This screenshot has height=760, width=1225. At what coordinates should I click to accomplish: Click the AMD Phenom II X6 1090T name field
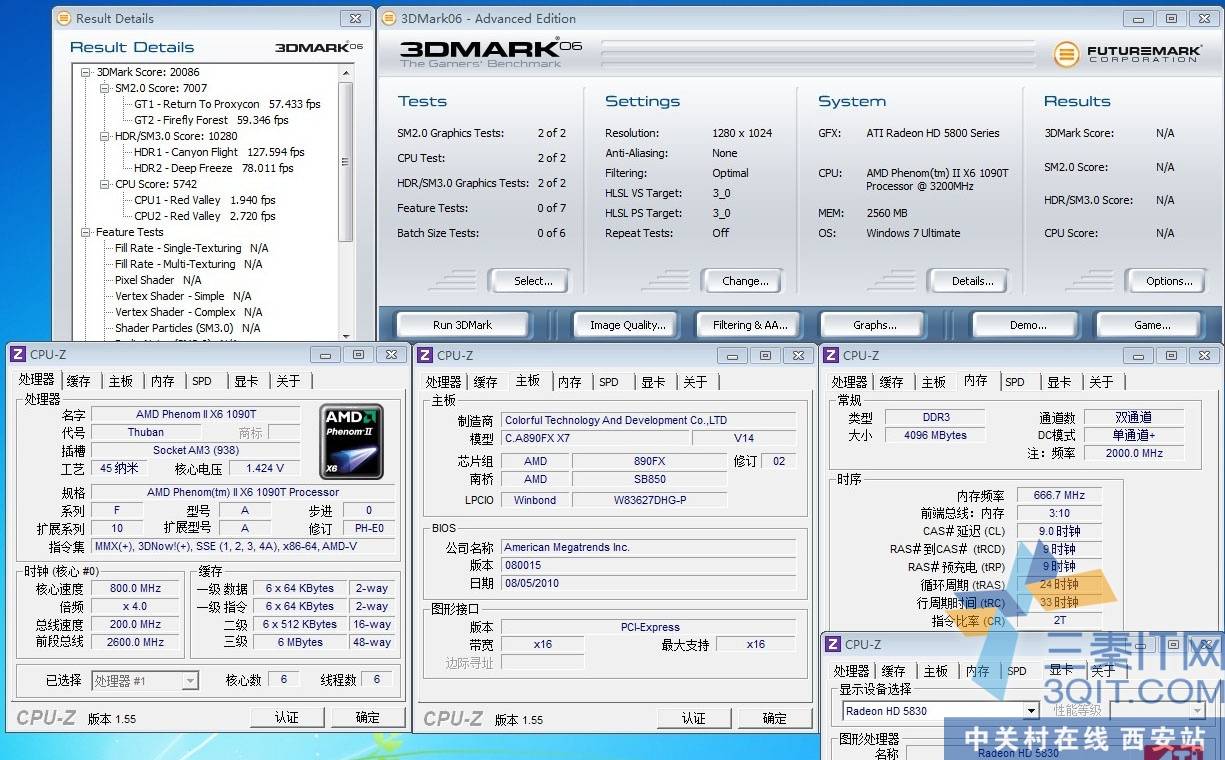(x=196, y=414)
